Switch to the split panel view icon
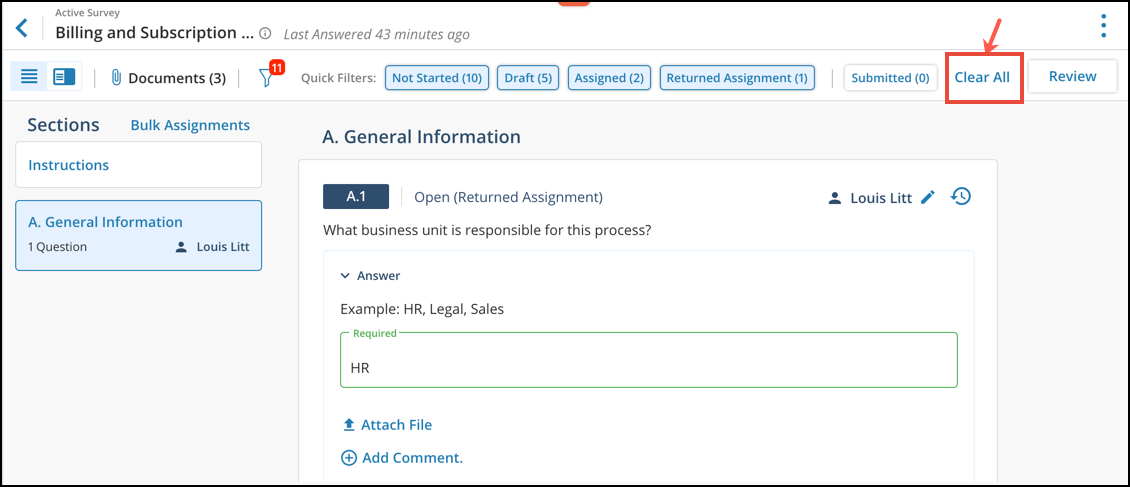The height and width of the screenshot is (487, 1130). [64, 76]
